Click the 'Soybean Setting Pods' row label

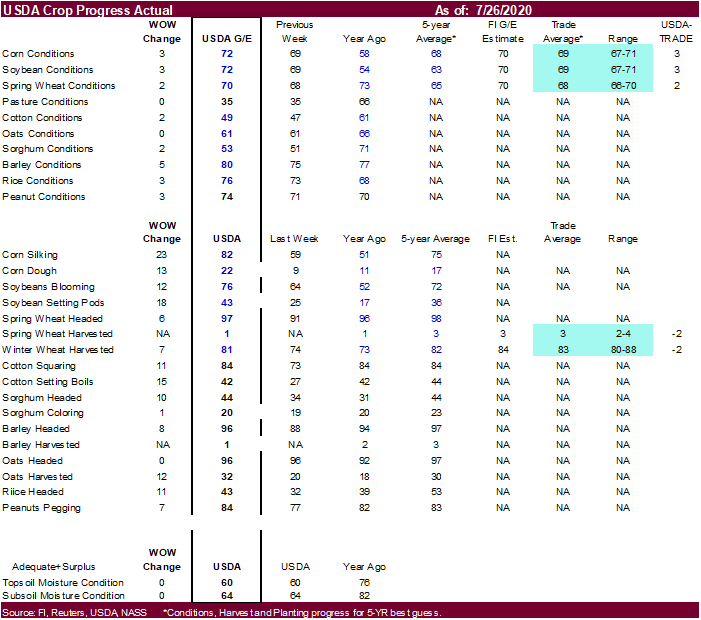[x=53, y=303]
